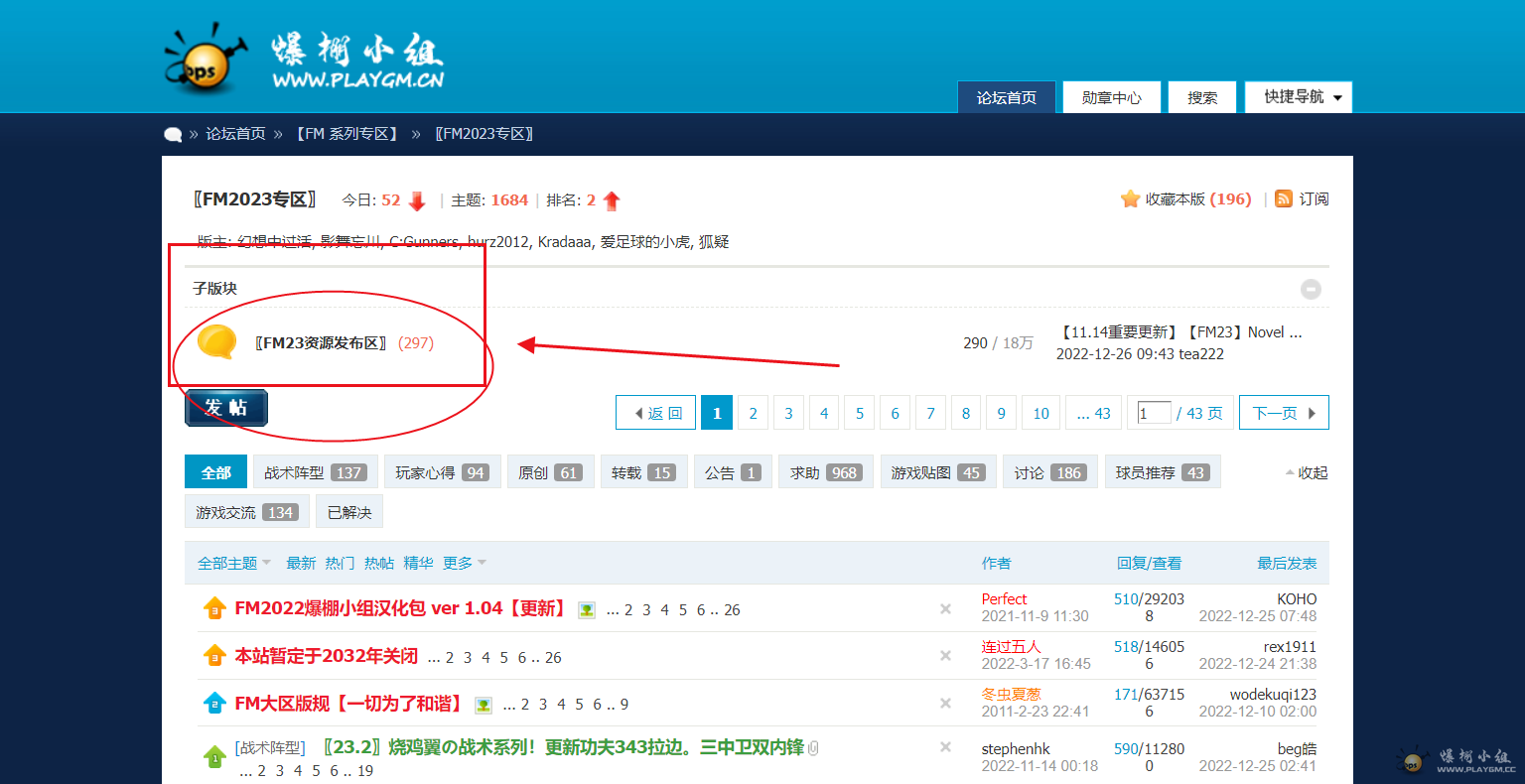Click pinned icon of 本站暂定于2032年关闭 thread
Viewport: 1525px width, 784px height.
[214, 656]
